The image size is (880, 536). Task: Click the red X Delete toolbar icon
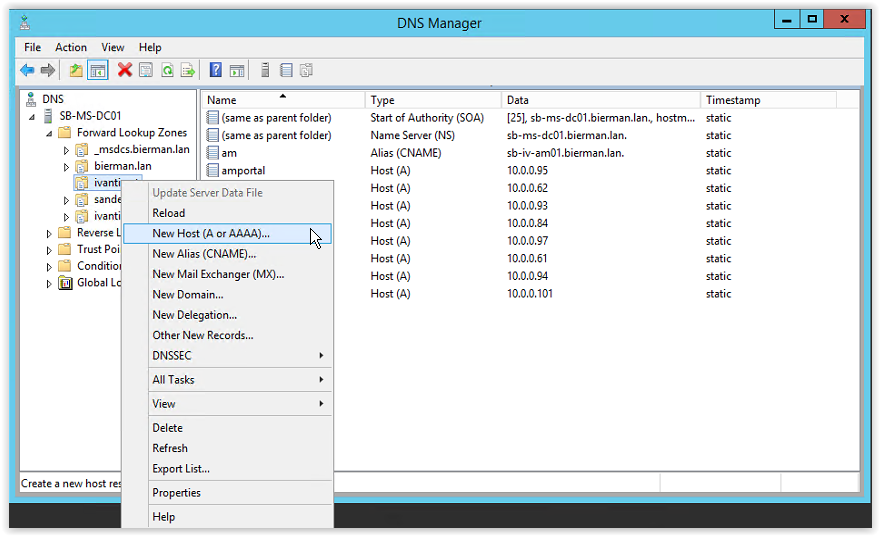click(125, 70)
